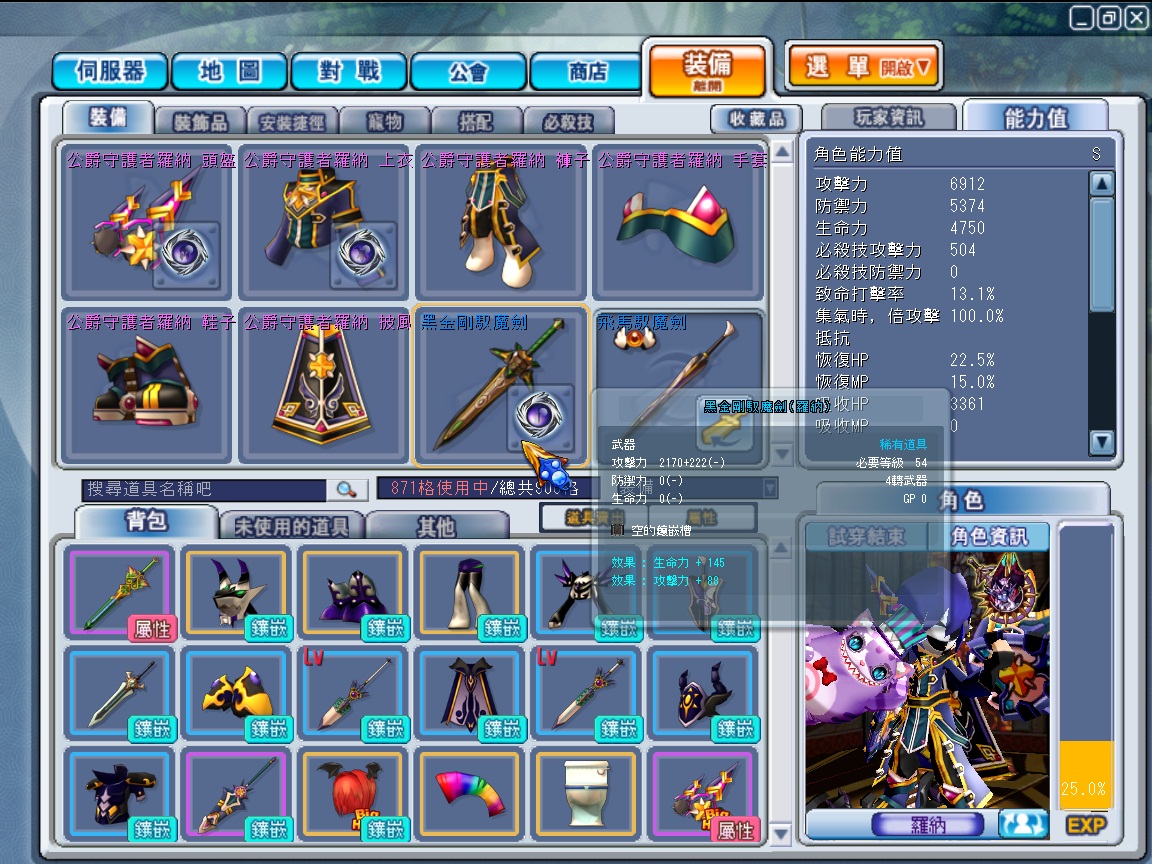Select the 公爵守護者羅納 頭盔 equipment slot
1152x864 pixels.
(x=146, y=221)
